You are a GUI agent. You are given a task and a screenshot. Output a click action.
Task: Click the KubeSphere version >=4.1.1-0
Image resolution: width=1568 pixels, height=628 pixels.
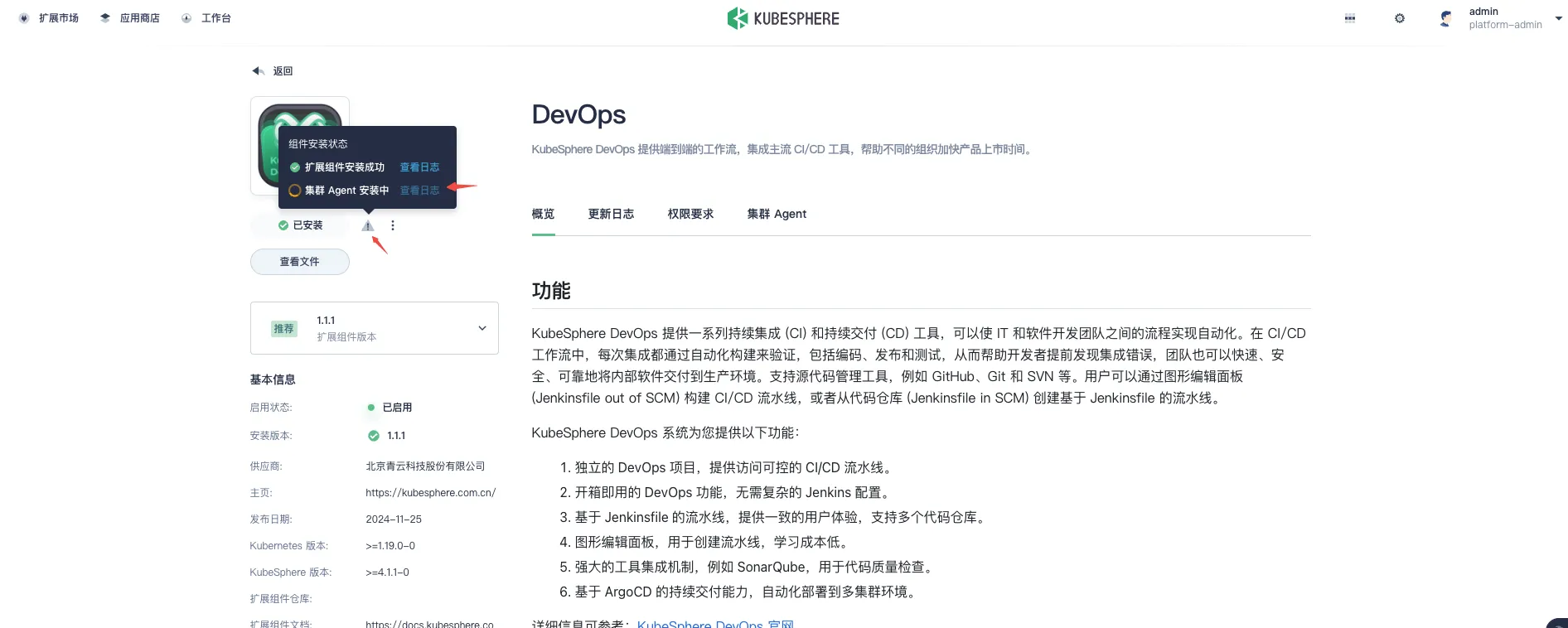coord(387,572)
